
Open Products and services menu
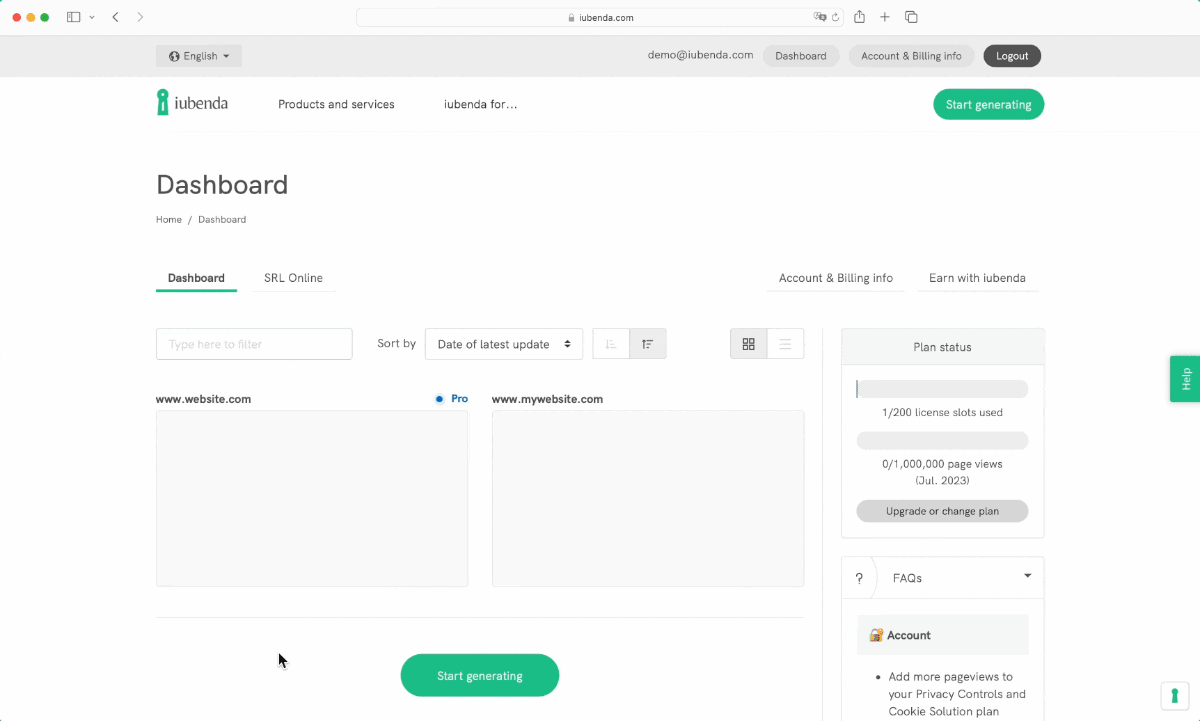click(336, 104)
